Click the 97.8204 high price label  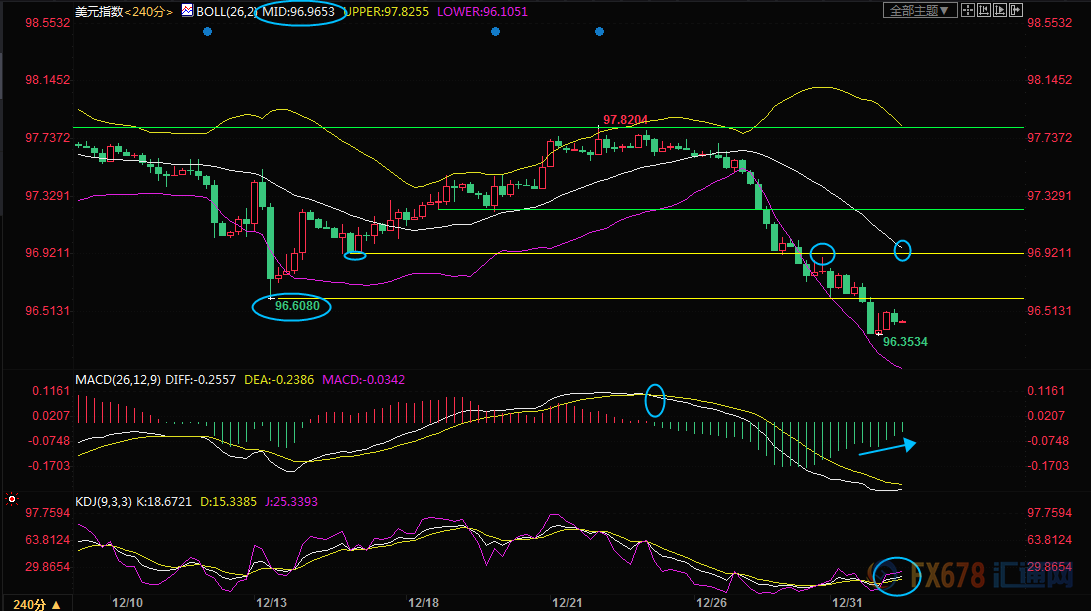[x=625, y=119]
